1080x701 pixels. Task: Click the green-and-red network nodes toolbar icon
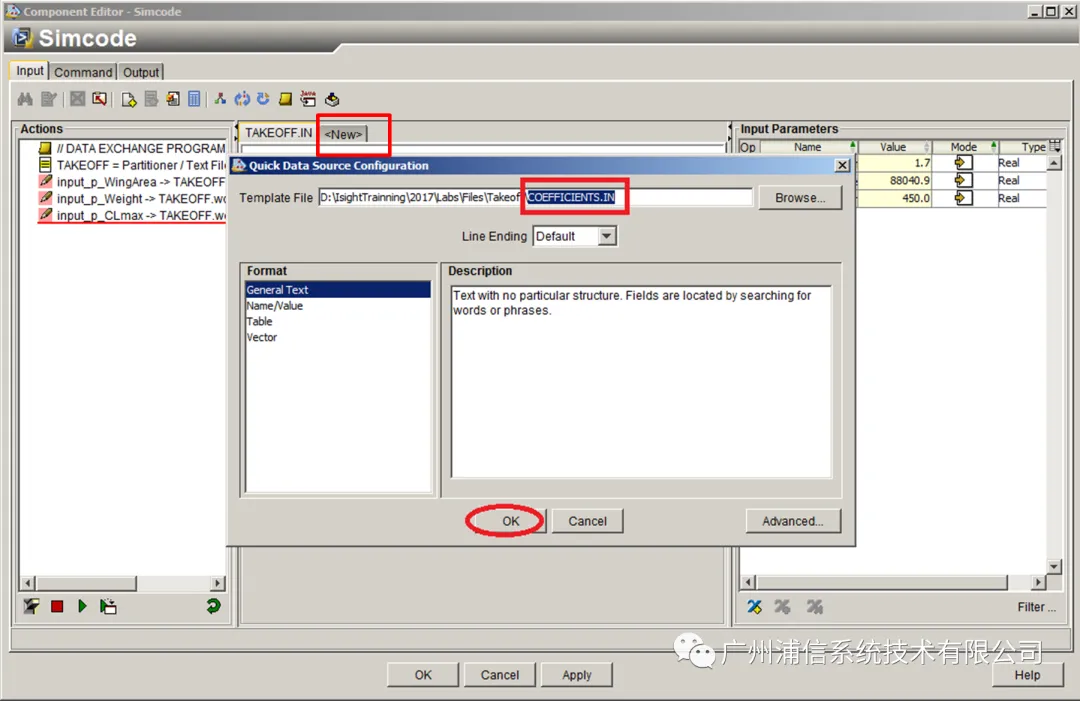(220, 99)
